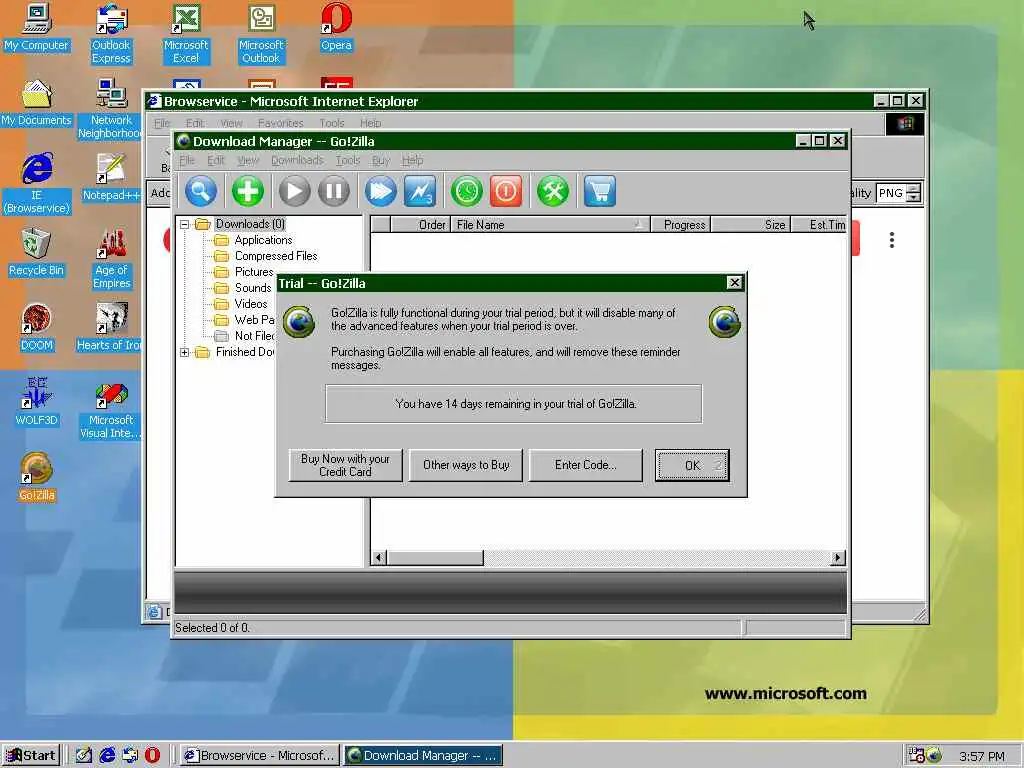Click the blue double-arrow fast forward icon
Image resolution: width=1024 pixels, height=768 pixels.
[381, 191]
